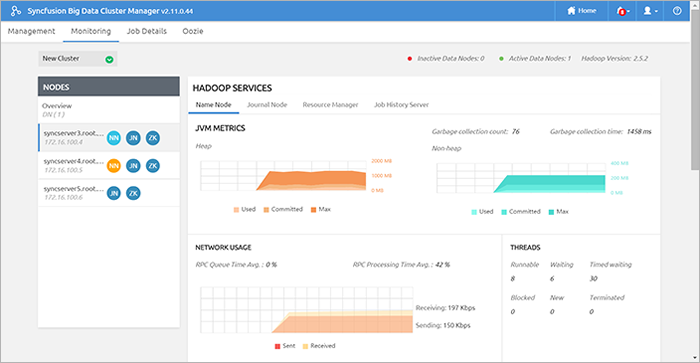Click the help question mark icon
The height and width of the screenshot is (363, 700).
point(677,11)
